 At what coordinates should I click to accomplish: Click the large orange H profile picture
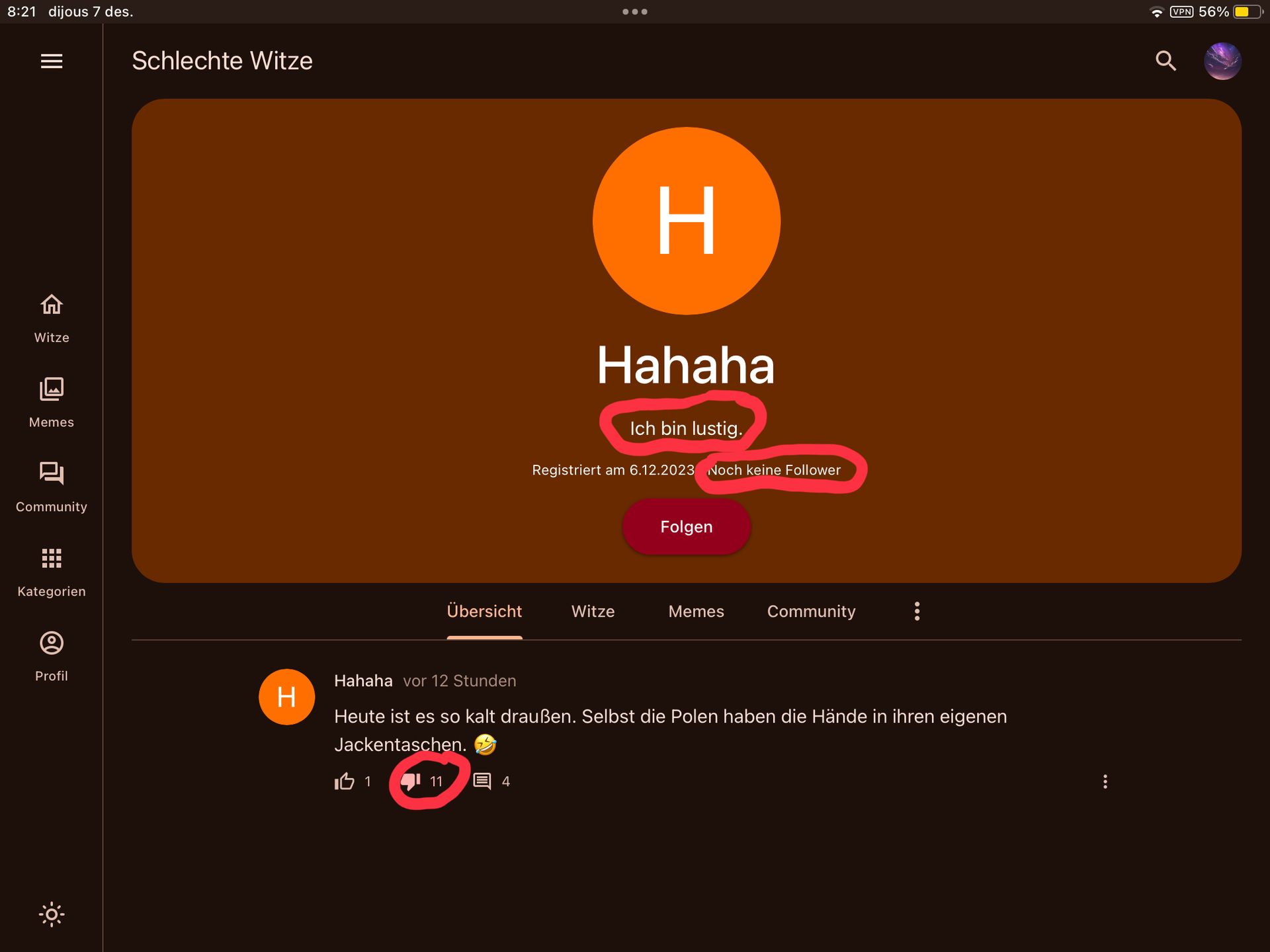coord(686,221)
